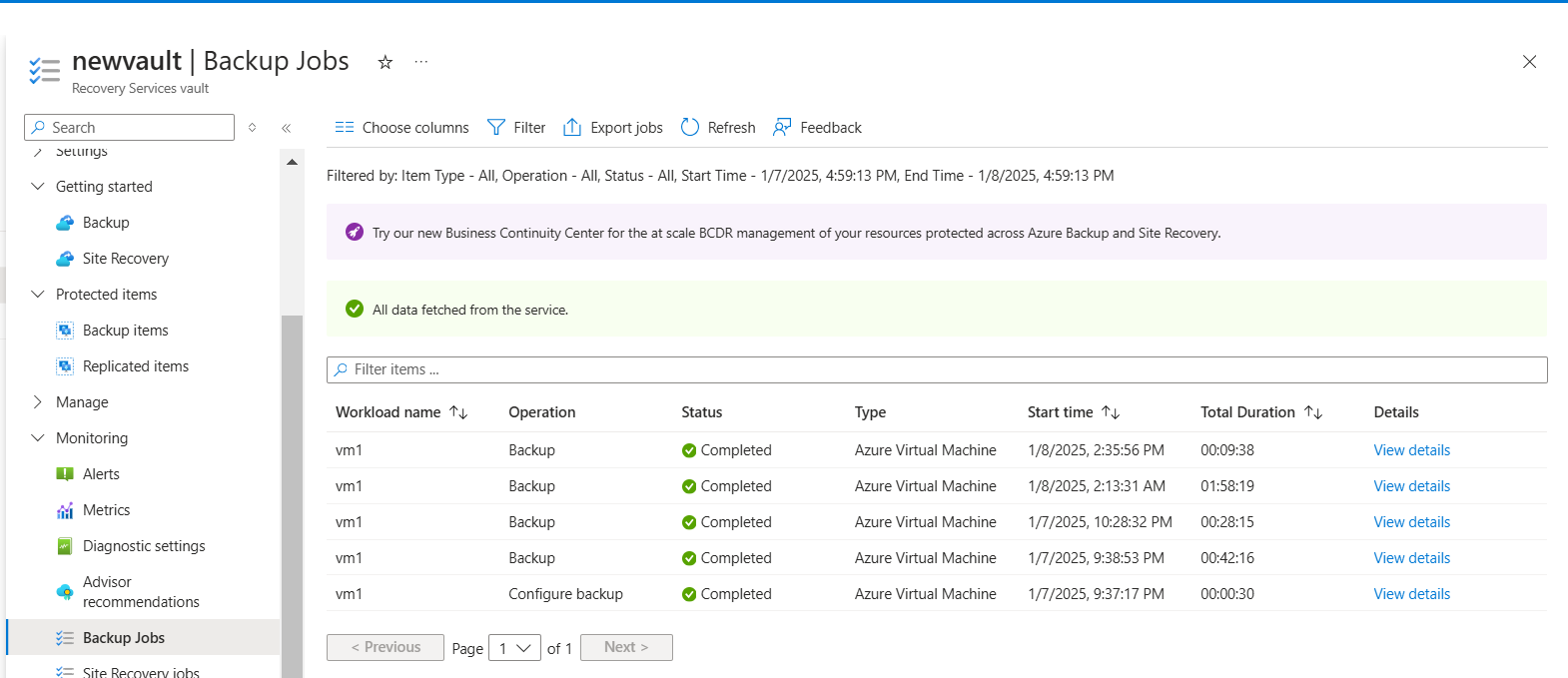
Task: Click the Backup items icon
Action: tap(65, 331)
